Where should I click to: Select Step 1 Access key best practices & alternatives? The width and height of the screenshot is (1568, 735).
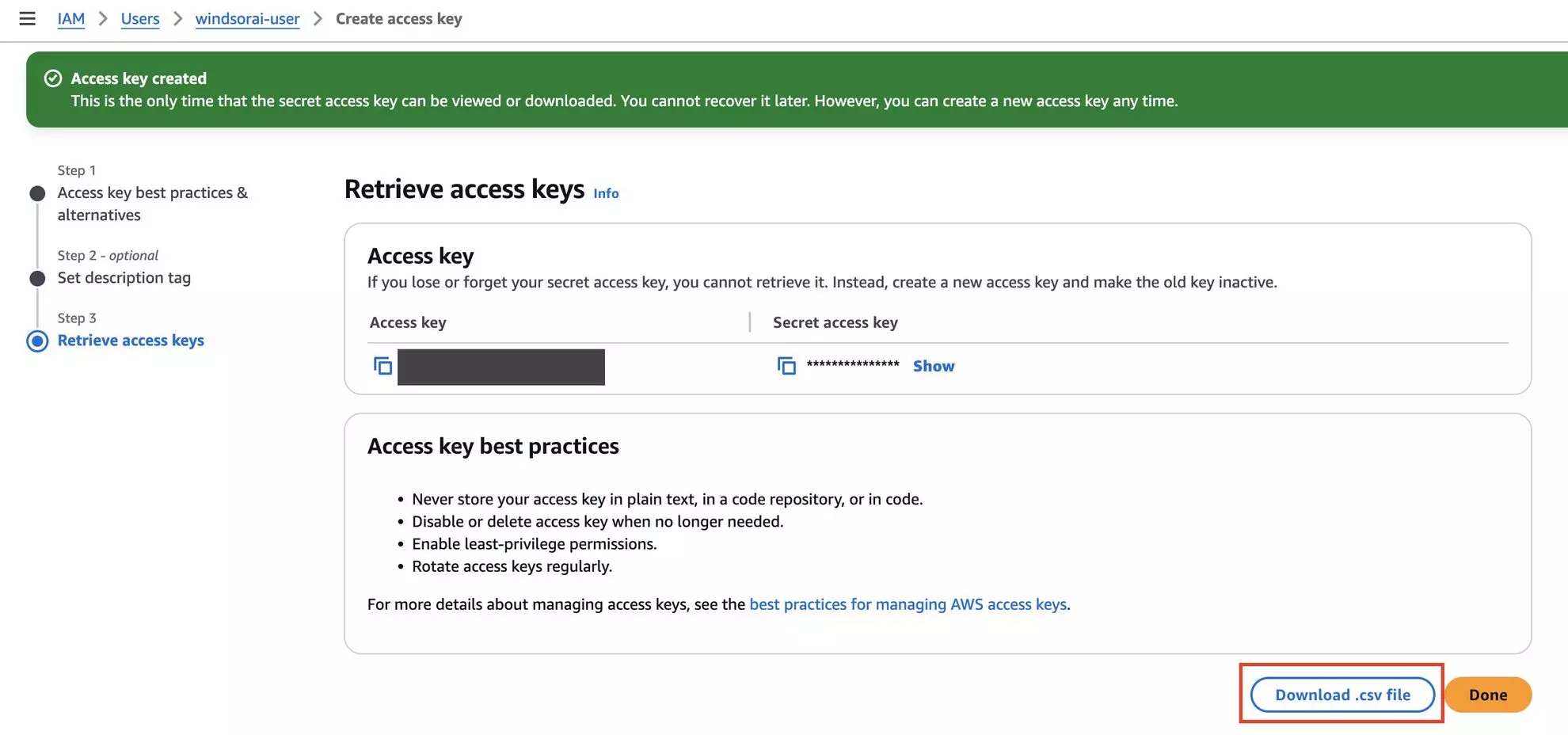pos(152,204)
